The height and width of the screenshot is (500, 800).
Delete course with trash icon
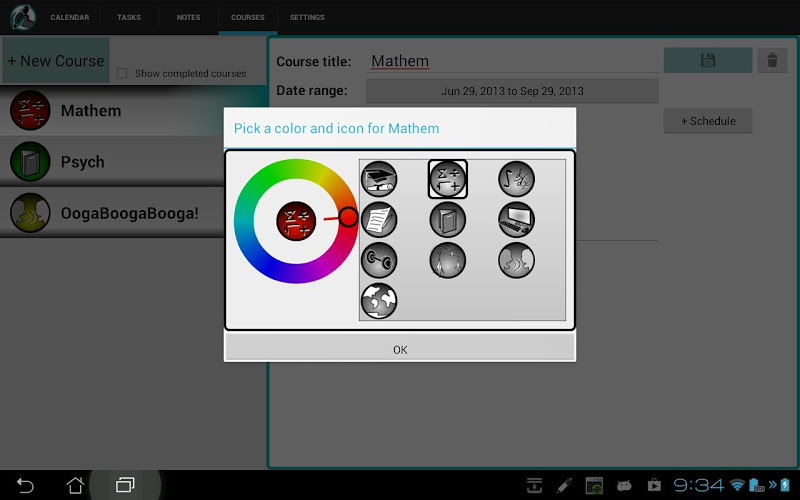771,61
